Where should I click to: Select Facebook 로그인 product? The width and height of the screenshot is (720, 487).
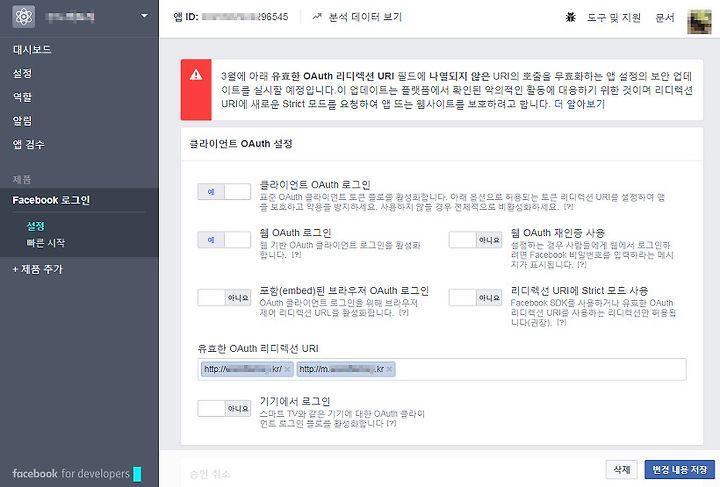[x=51, y=200]
